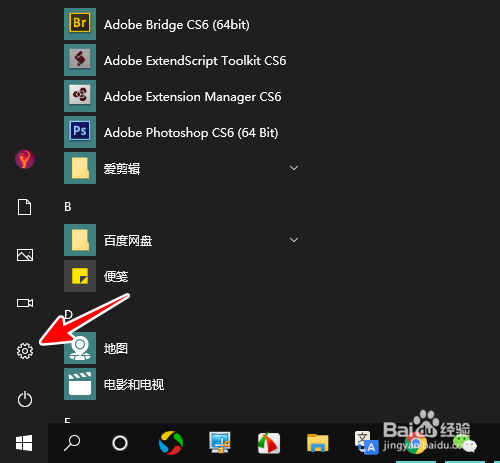Click the 百度网盘 label
The height and width of the screenshot is (463, 500).
(x=128, y=241)
